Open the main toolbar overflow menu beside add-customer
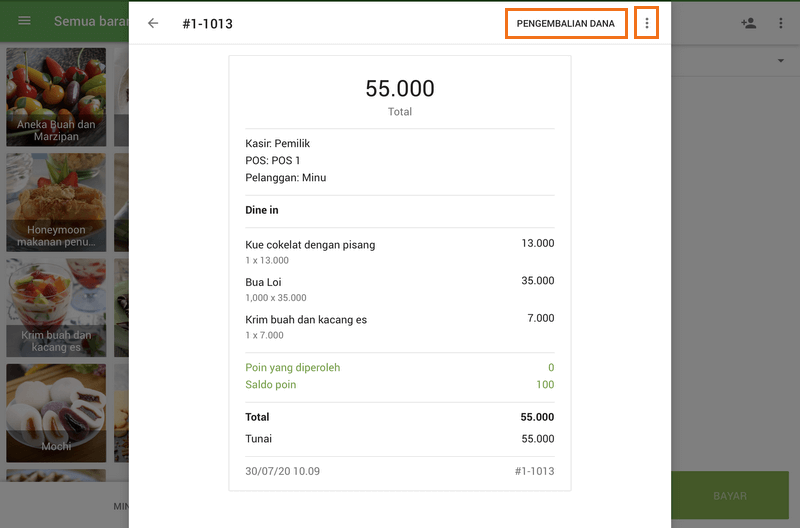The image size is (800, 528). [781, 22]
